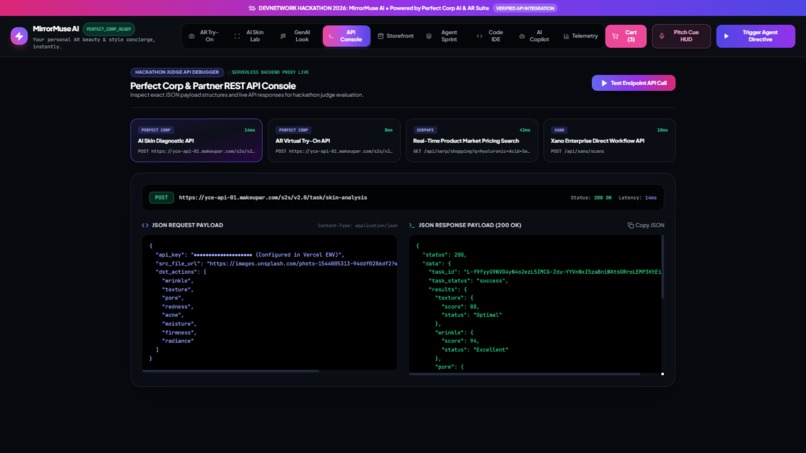This screenshot has width=806, height=453.
Task: Click the HACKATHON JUDGE API DEBUGGER badge
Action: click(x=177, y=72)
